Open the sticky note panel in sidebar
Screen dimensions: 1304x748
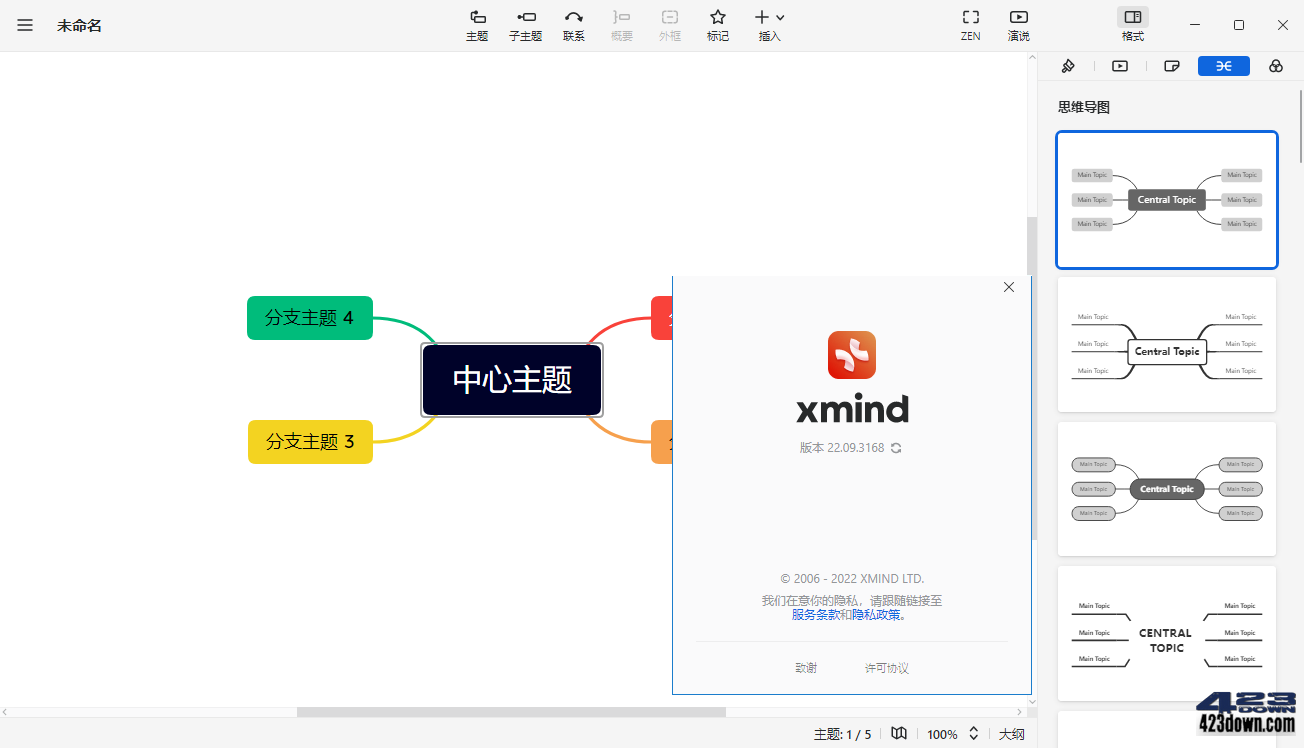coord(1171,66)
